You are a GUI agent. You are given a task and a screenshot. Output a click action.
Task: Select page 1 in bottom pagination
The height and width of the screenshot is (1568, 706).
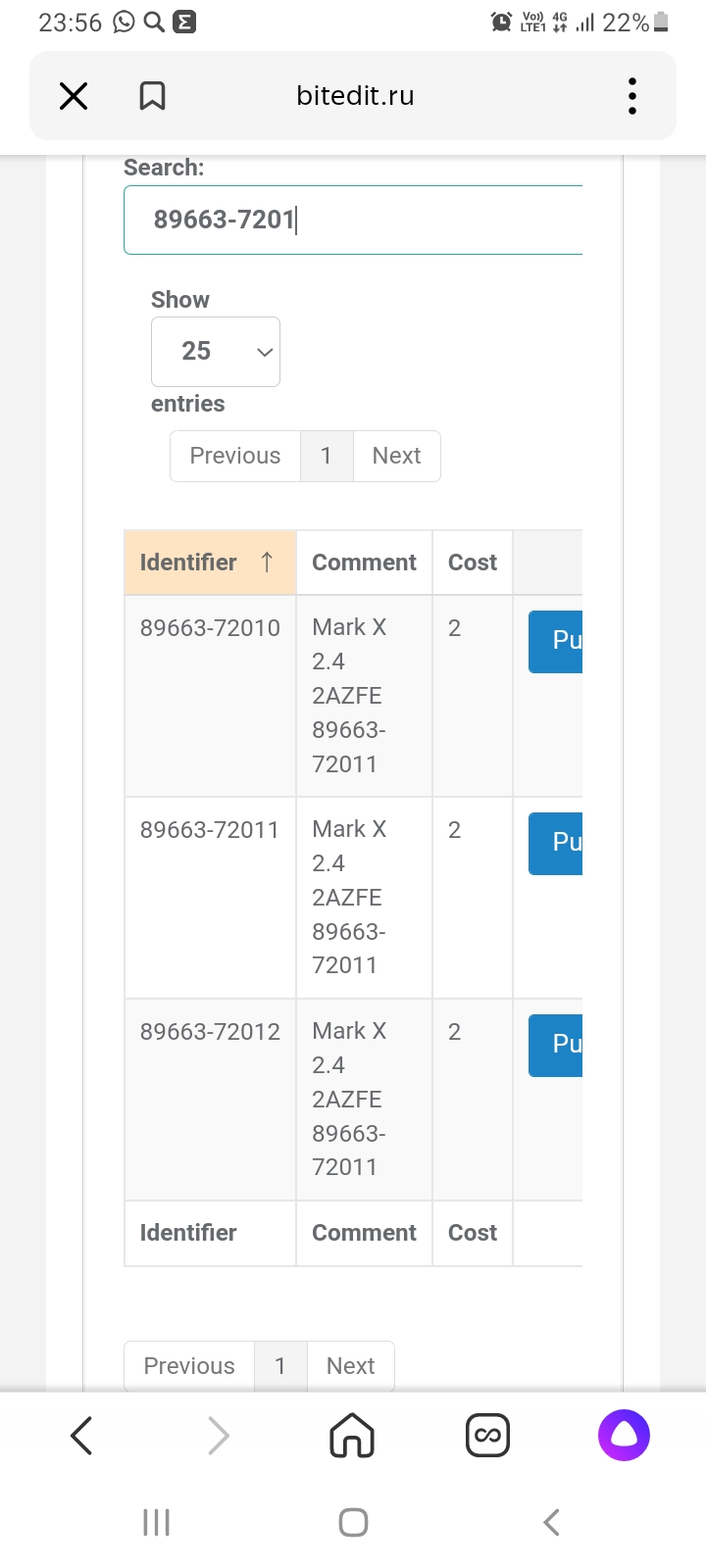click(x=280, y=1365)
